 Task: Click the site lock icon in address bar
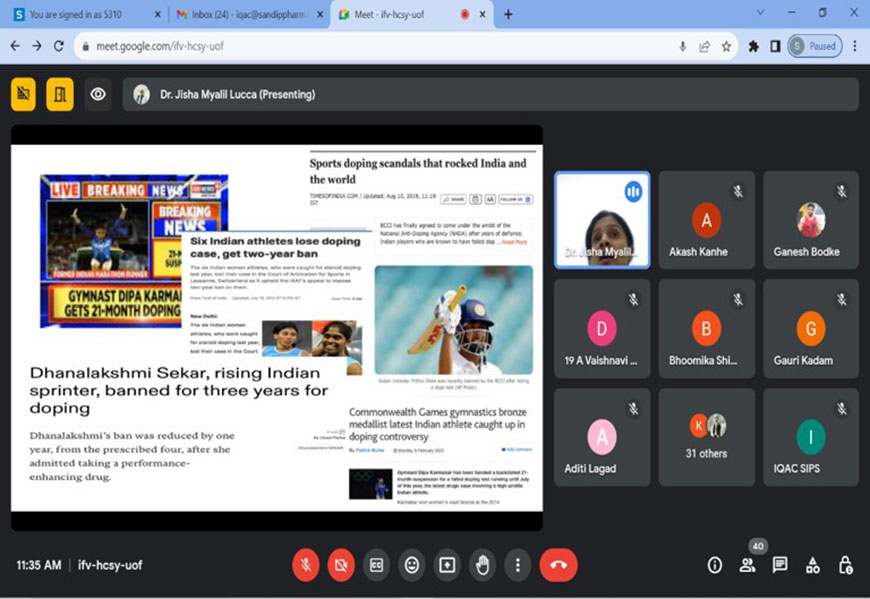point(85,47)
